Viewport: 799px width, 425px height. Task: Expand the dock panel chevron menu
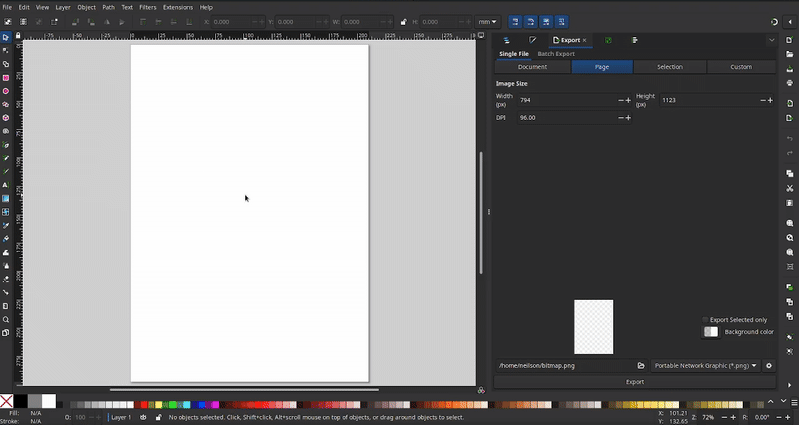click(x=771, y=40)
